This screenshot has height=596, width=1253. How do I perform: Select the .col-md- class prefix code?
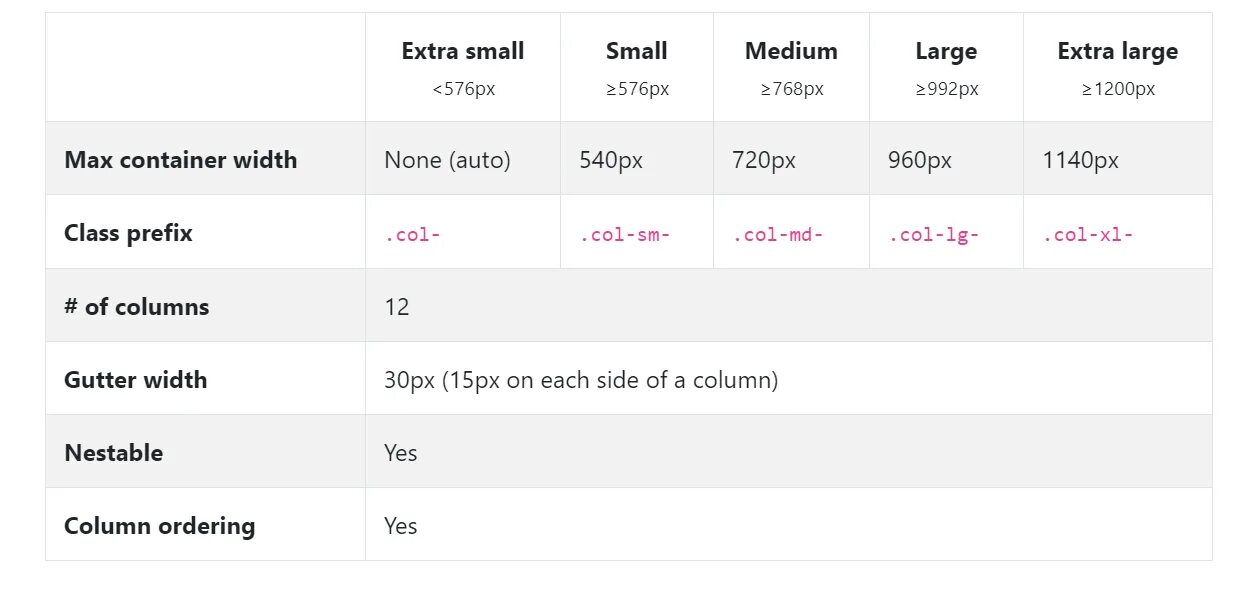point(778,236)
